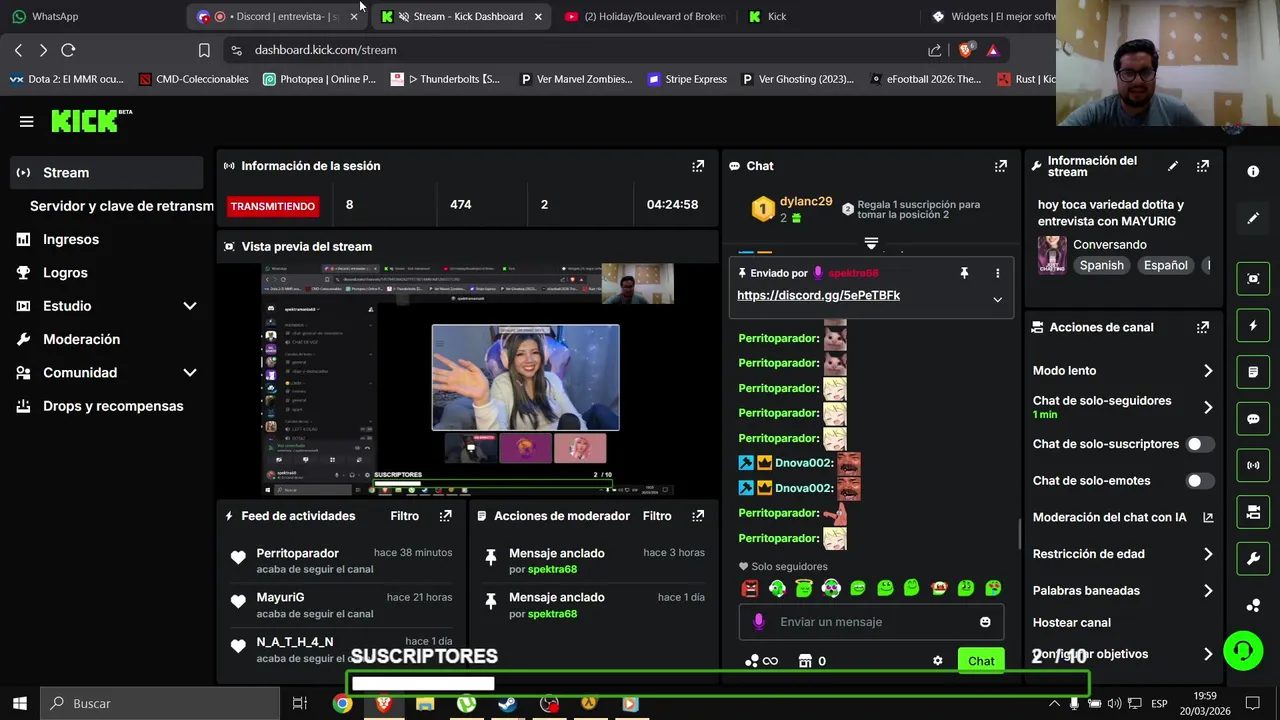Viewport: 1280px width, 720px height.
Task: Pop out the Chat panel
Action: pyautogui.click(x=1000, y=166)
